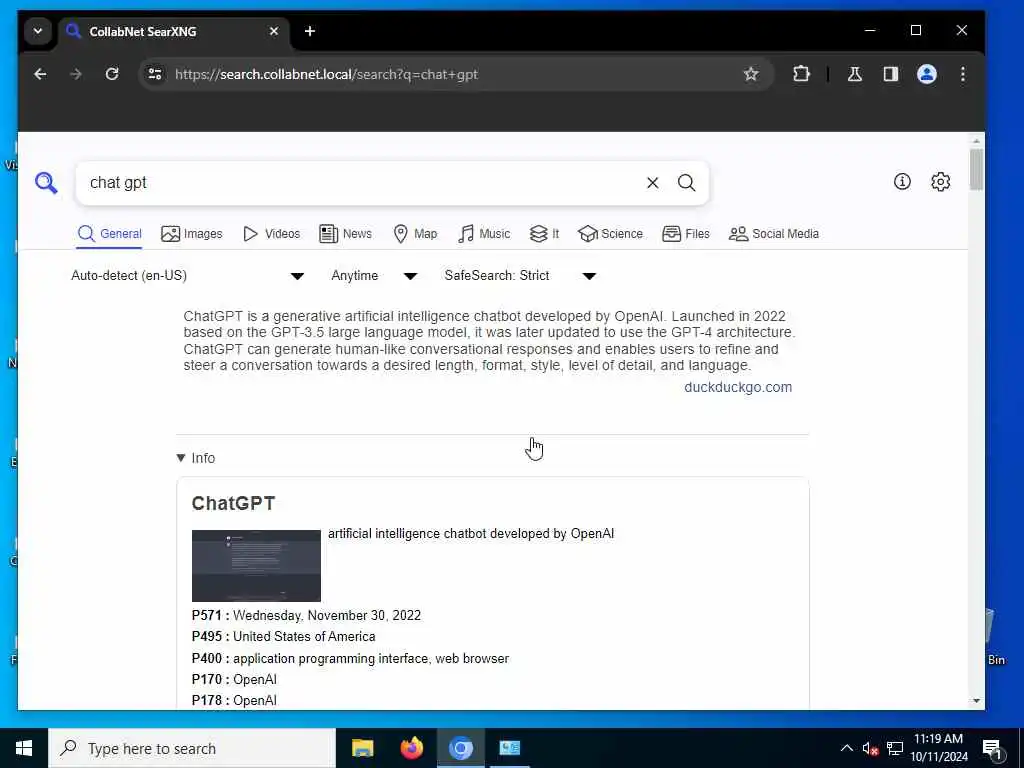Click the muted volume tray icon
1024x768 pixels.
[x=870, y=749]
